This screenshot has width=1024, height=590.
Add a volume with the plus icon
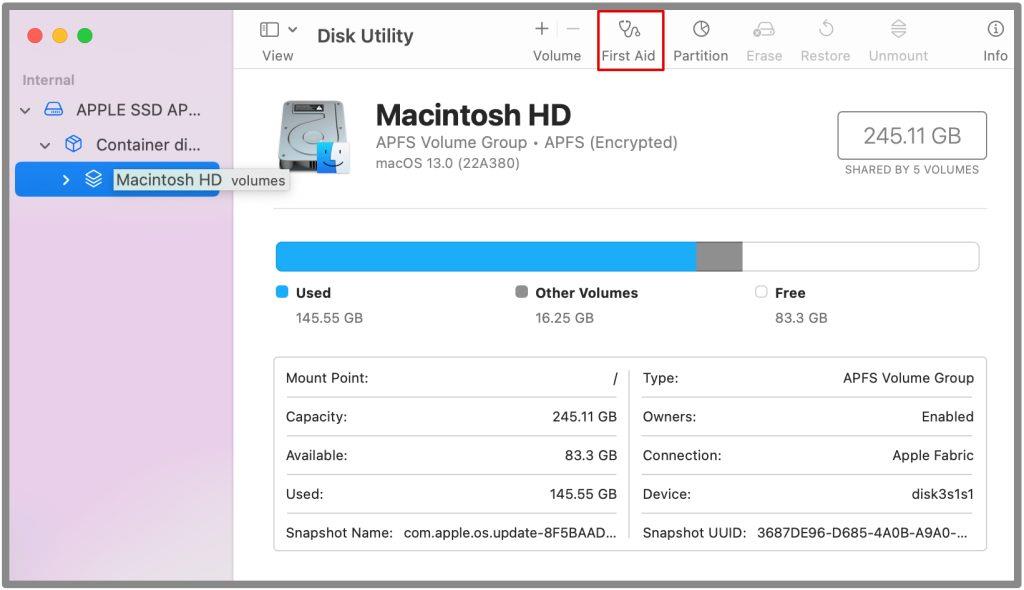tap(541, 29)
